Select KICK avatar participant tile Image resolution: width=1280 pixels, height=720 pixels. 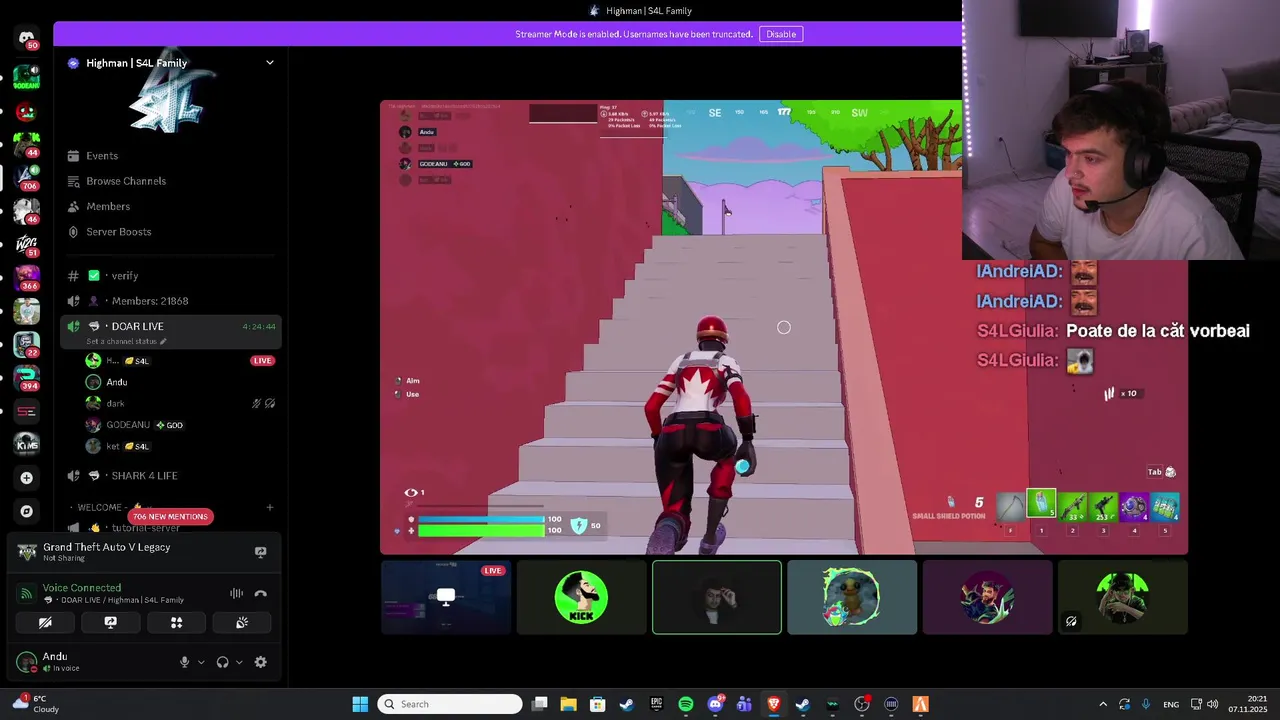(581, 597)
